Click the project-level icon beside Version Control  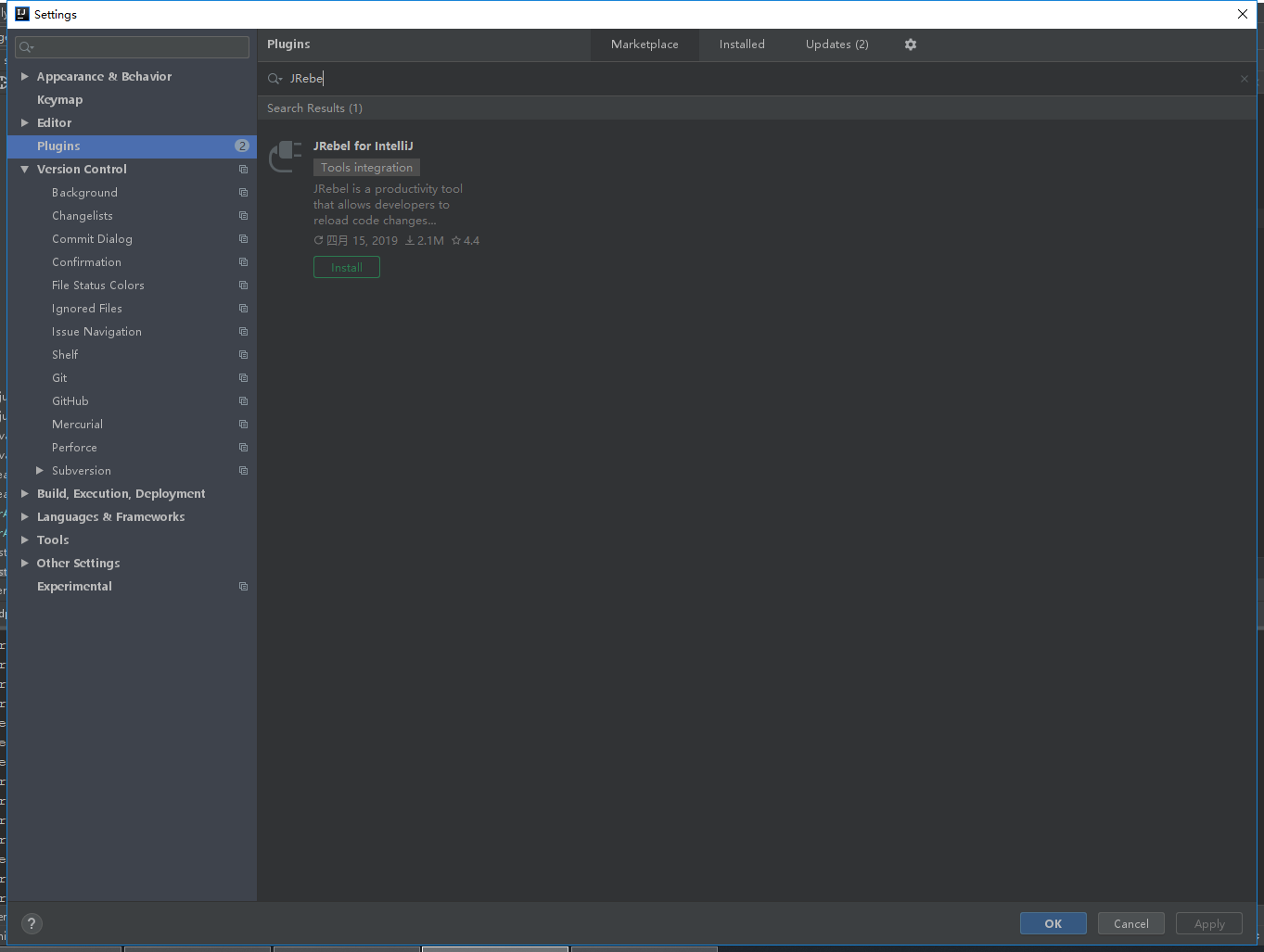tap(243, 170)
